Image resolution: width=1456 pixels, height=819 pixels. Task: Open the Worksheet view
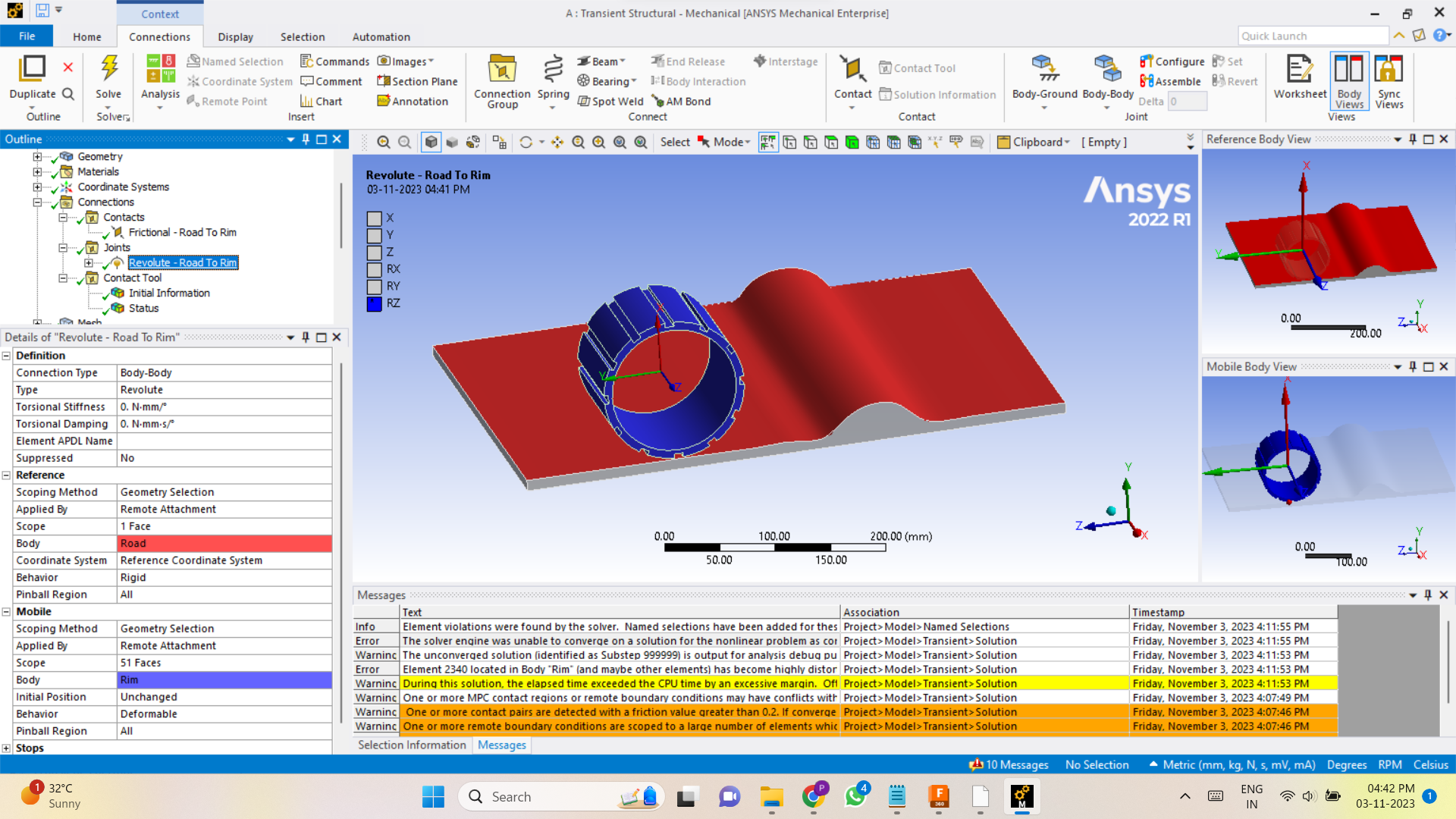click(x=1300, y=77)
